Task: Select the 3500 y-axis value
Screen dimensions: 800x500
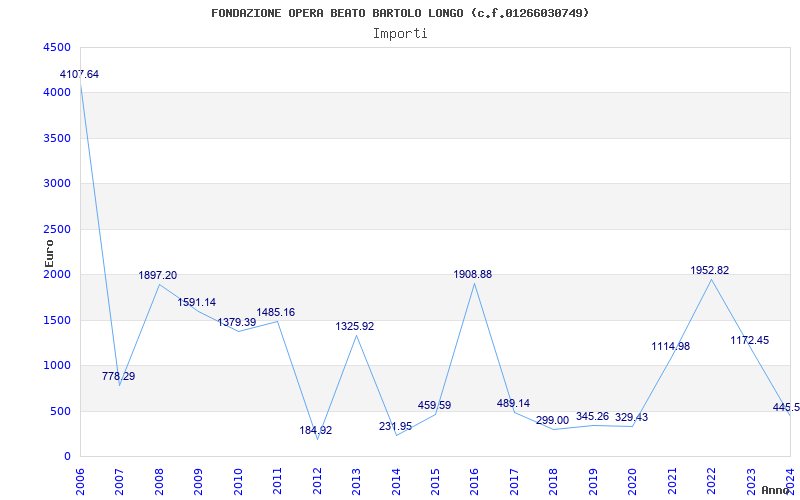Action: pyautogui.click(x=55, y=138)
